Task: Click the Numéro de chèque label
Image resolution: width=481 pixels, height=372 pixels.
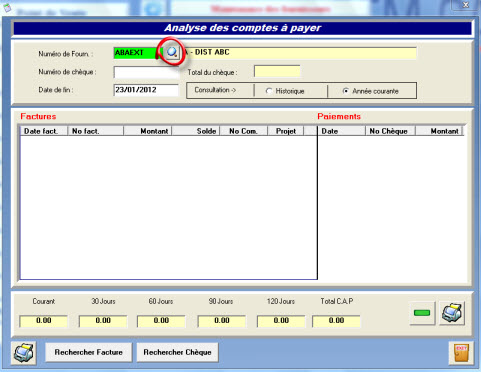Action: [x=67, y=72]
